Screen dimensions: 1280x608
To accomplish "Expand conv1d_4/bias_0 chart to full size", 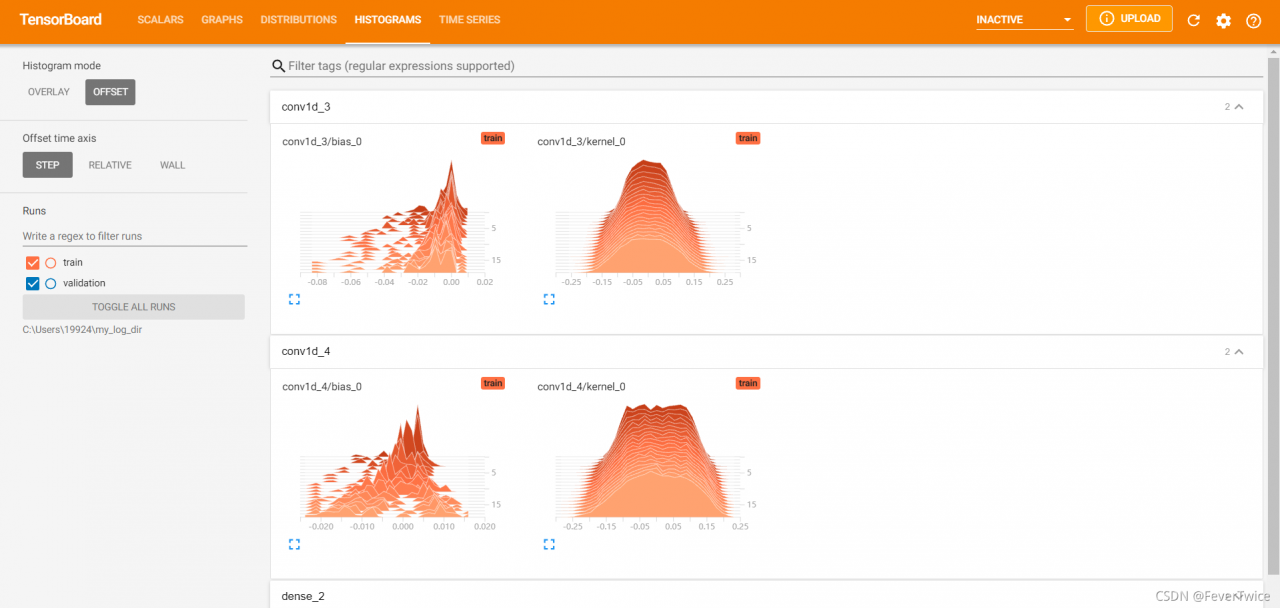I will point(294,544).
